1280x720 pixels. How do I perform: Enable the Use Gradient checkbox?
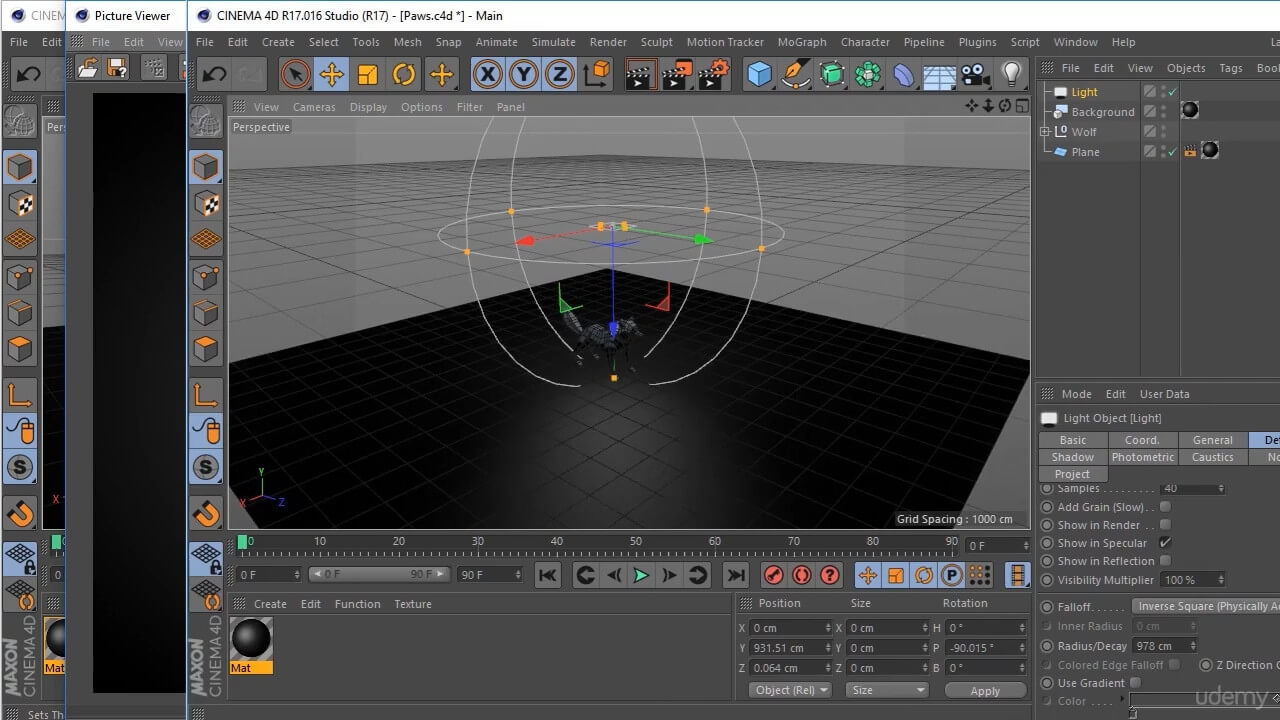(1135, 683)
